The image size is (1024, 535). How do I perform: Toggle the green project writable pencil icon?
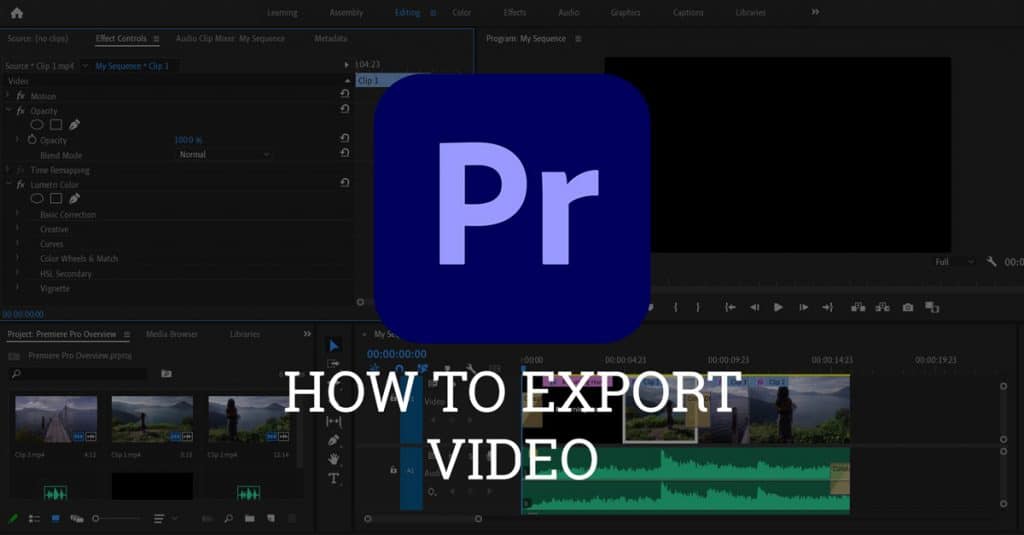[x=12, y=519]
